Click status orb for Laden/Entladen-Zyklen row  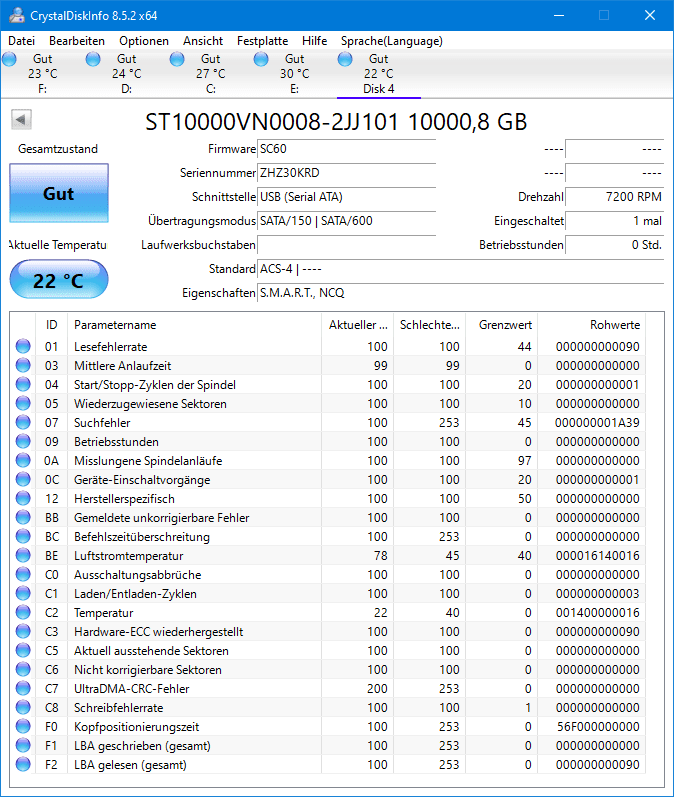(23, 593)
